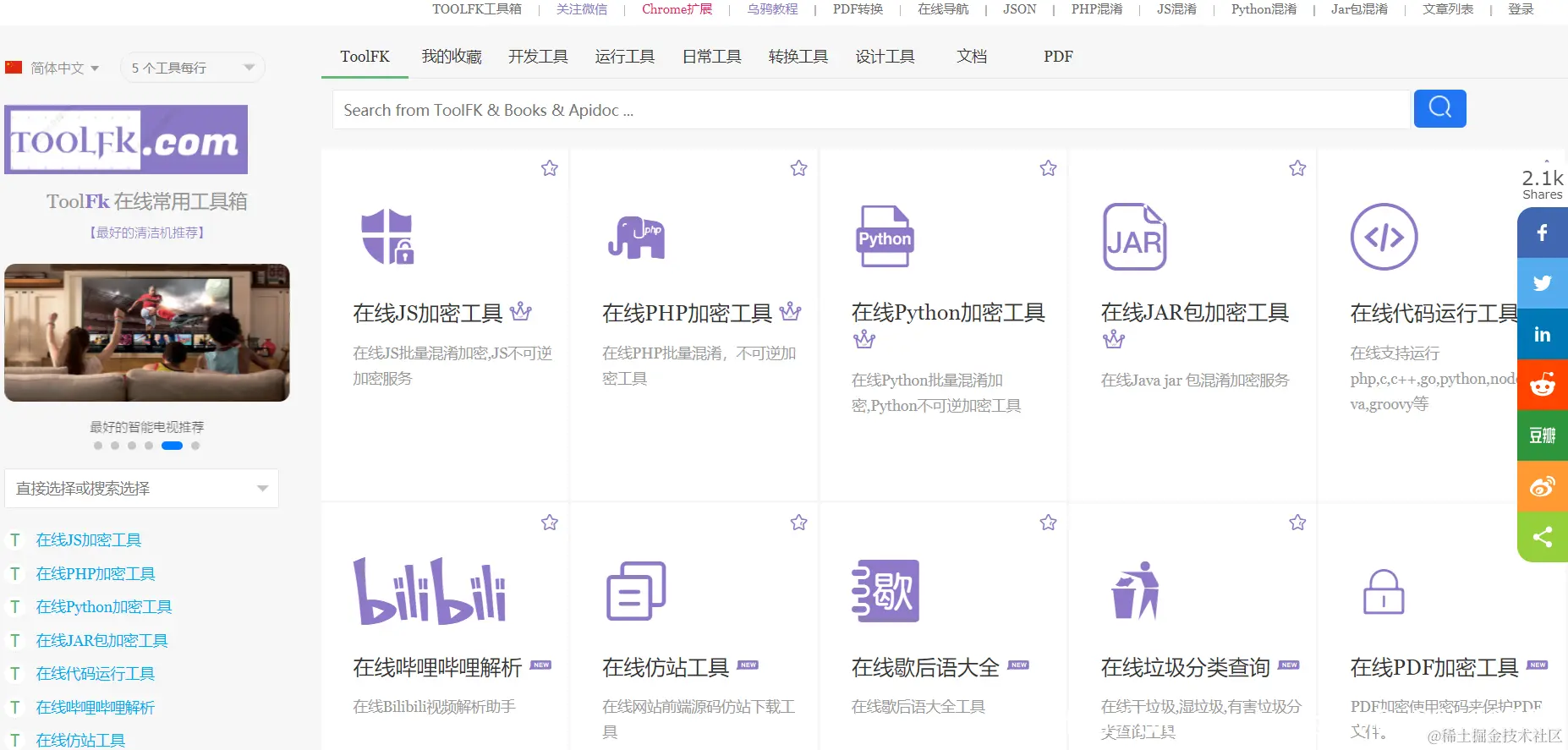
Task: Open the garbage sorting trash icon
Action: tap(1135, 590)
